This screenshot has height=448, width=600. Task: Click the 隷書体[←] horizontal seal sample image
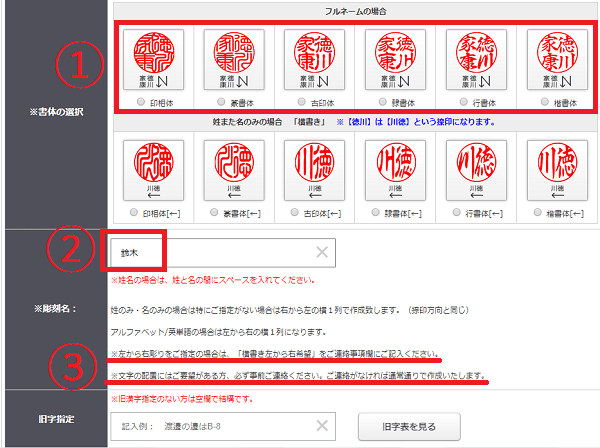point(395,170)
